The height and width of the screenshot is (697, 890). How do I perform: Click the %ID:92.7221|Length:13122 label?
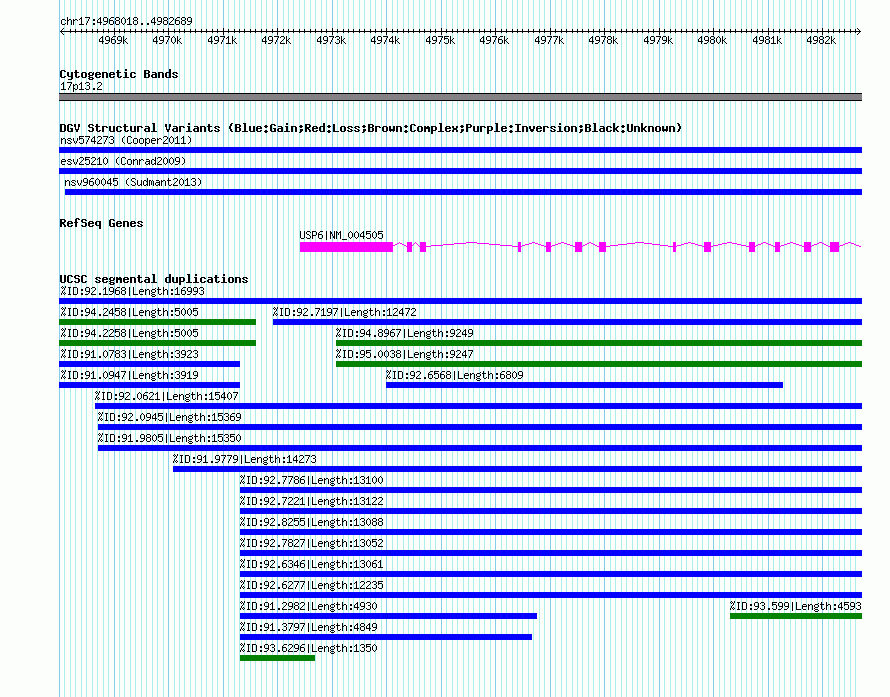tap(312, 501)
